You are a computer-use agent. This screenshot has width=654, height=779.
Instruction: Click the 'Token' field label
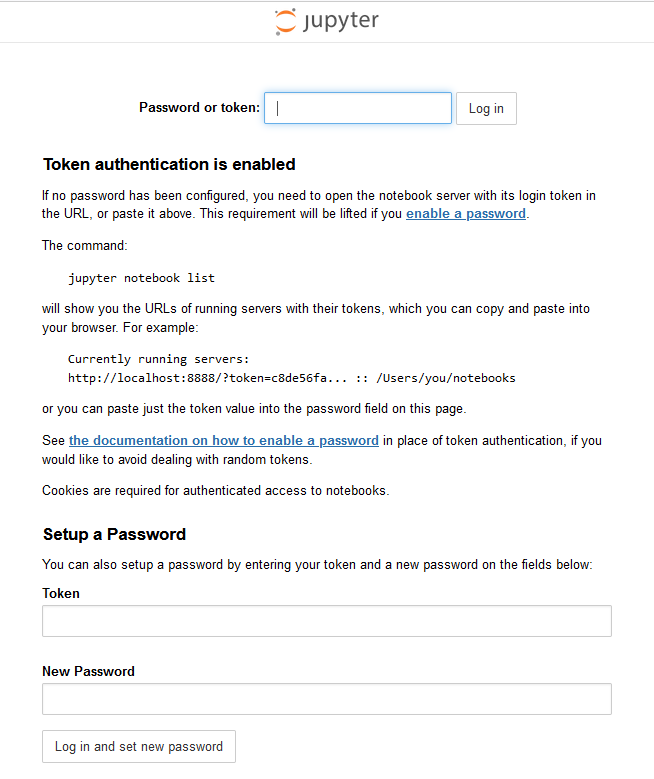(x=61, y=593)
